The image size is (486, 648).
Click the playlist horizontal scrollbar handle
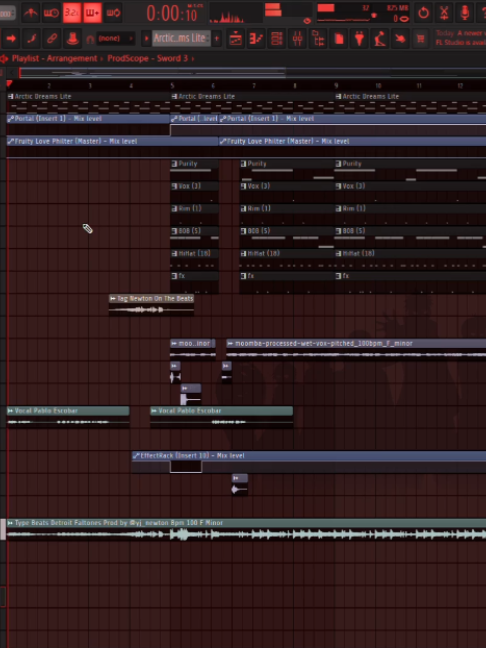point(152,73)
